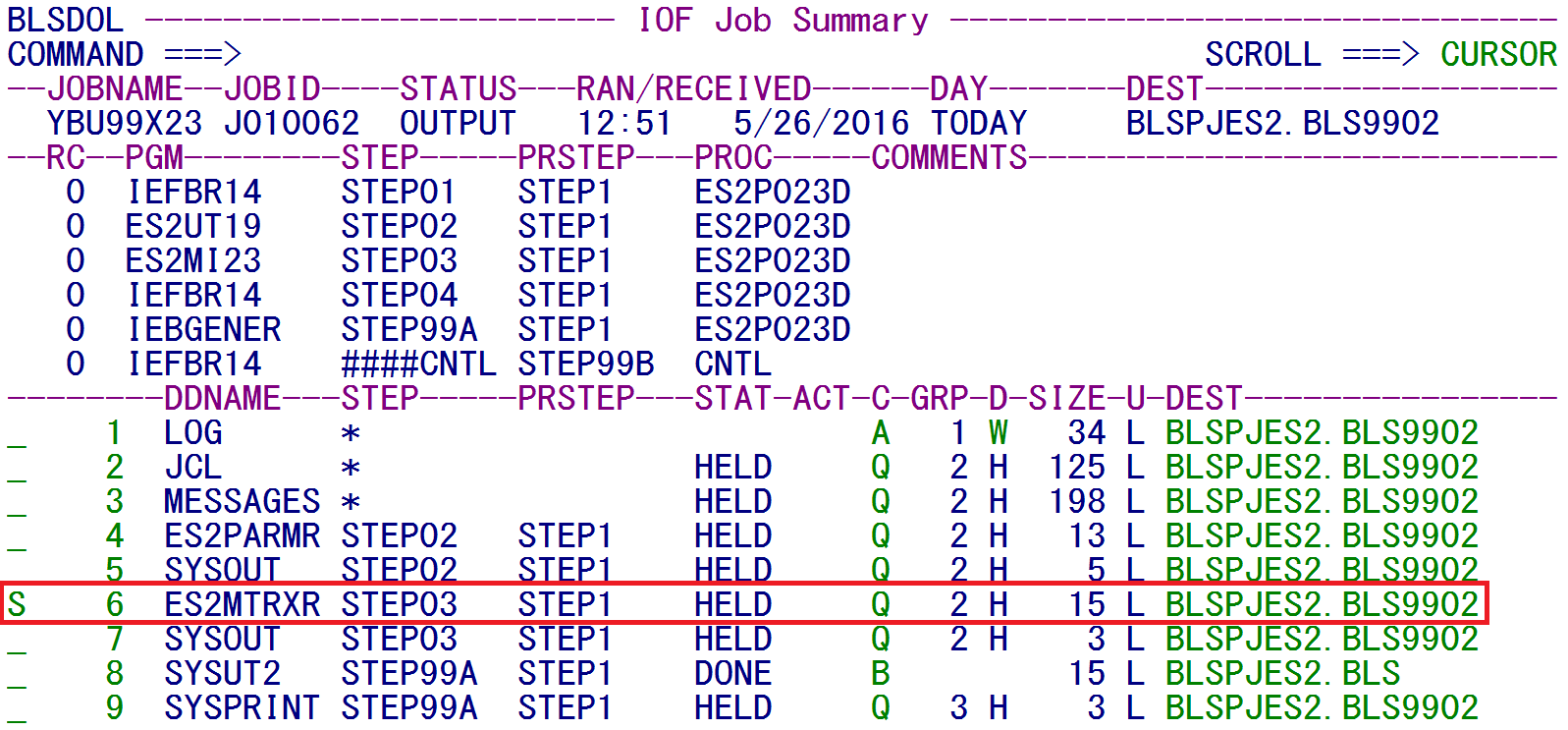1568x730 pixels.
Task: Click ES2UT19 program name
Action: 193,227
